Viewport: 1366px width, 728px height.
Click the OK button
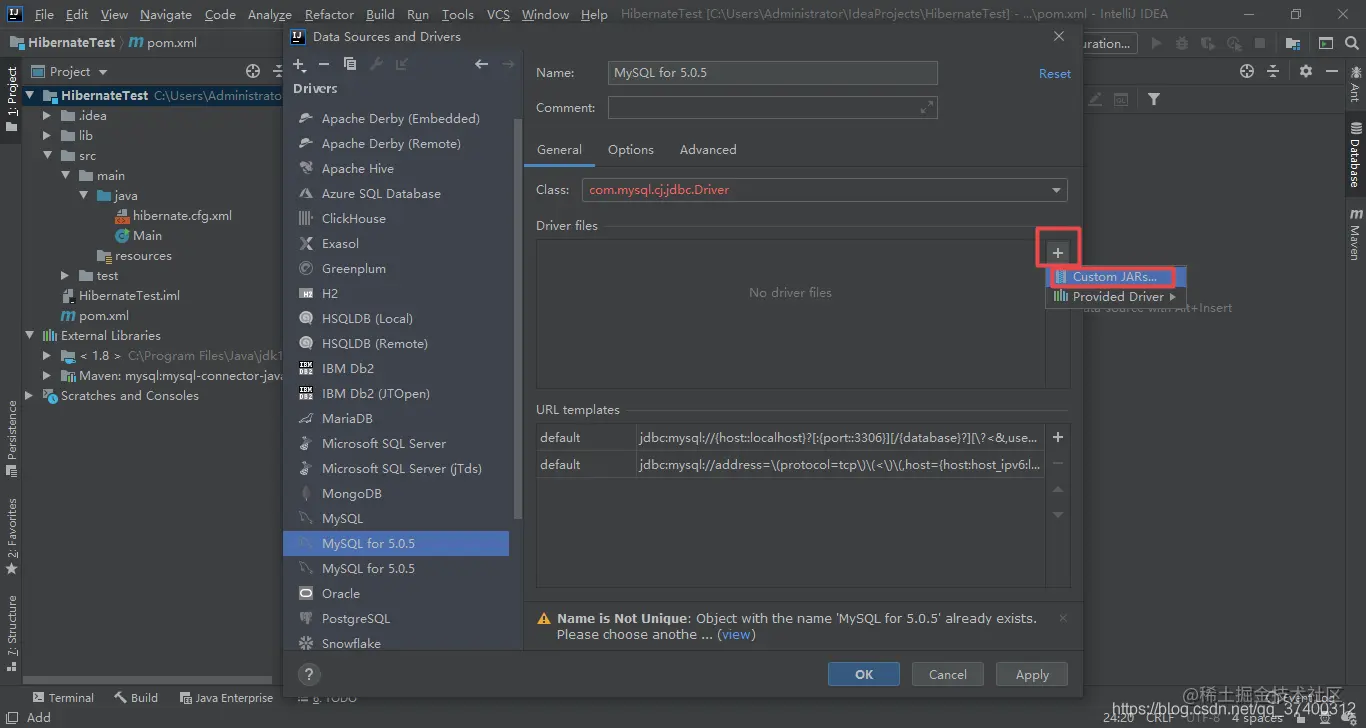click(864, 674)
